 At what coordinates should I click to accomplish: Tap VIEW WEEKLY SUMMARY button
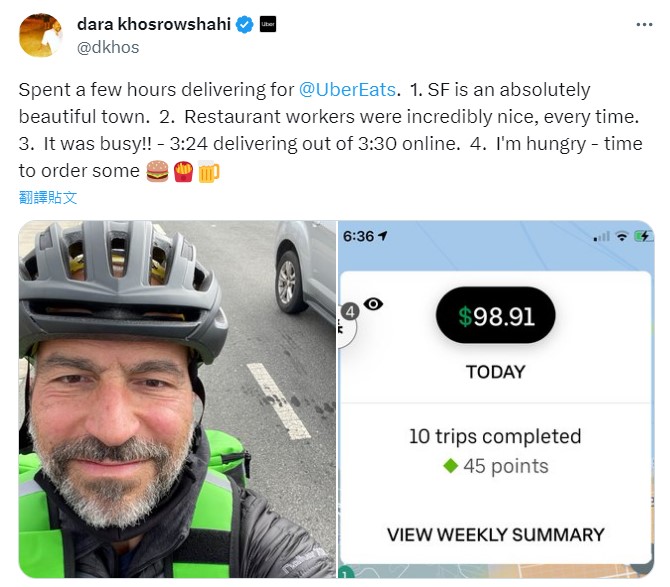[496, 535]
